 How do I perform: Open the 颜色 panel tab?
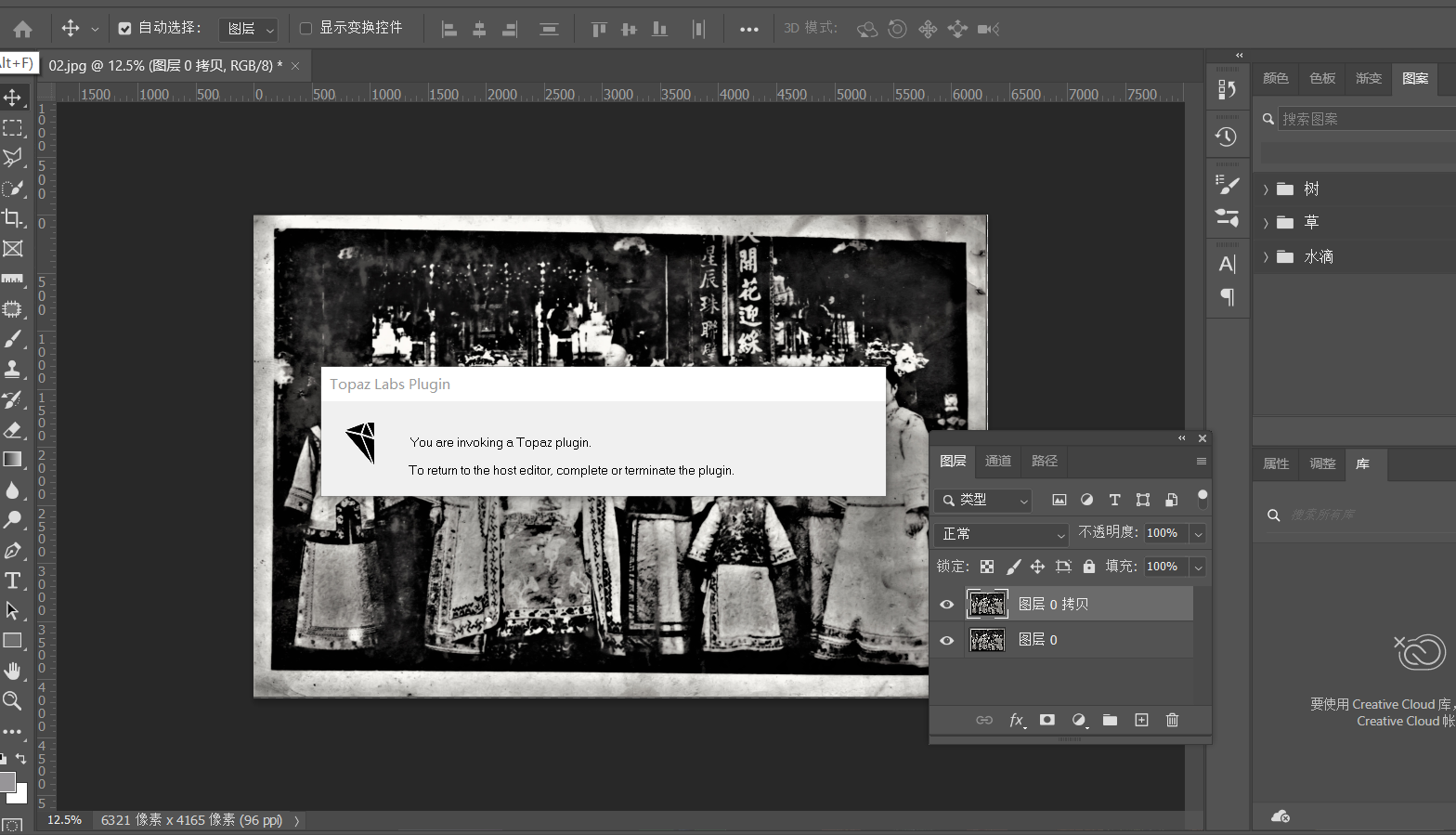coord(1276,79)
